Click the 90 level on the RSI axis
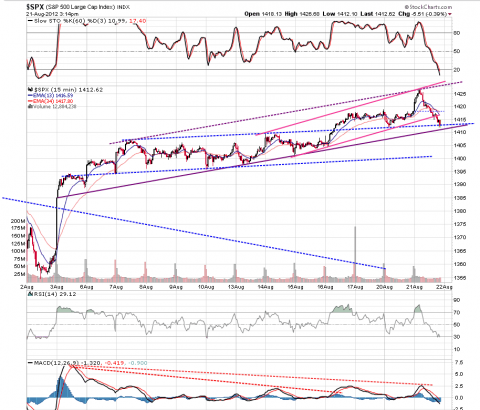Viewport: 480px width, 410px height. (x=457, y=300)
